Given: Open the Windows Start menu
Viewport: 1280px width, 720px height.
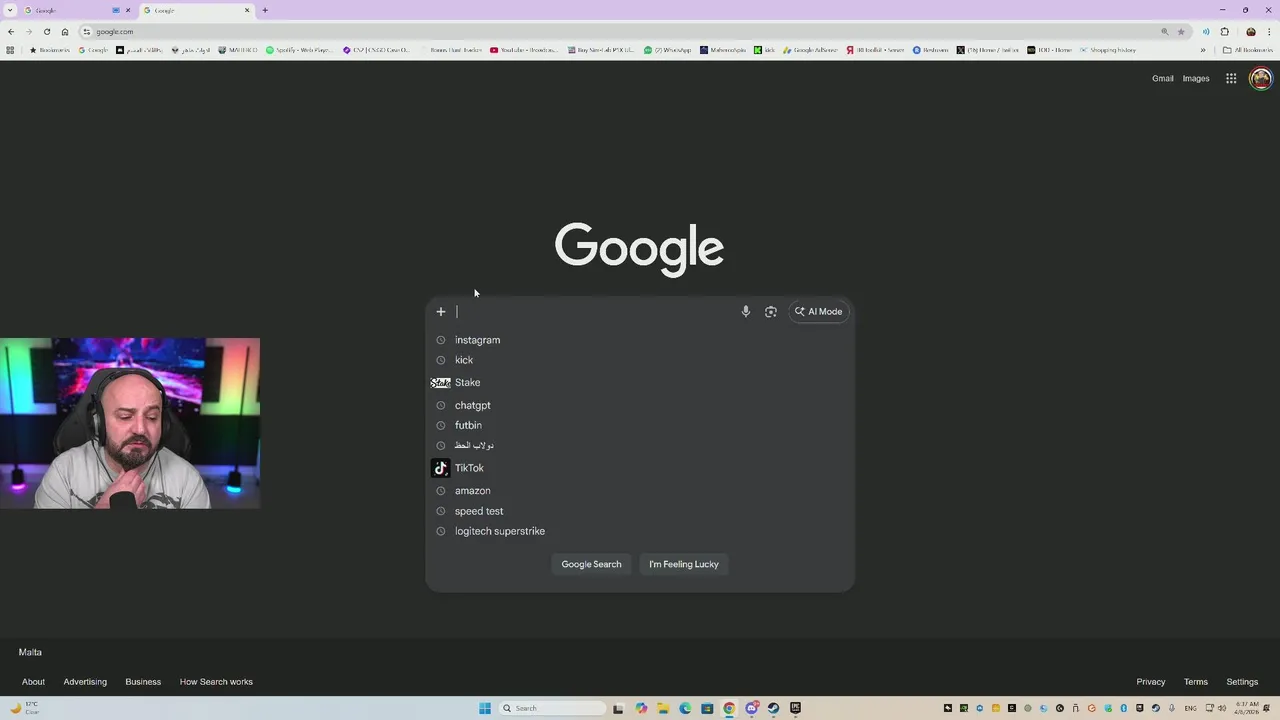Looking at the screenshot, I should coord(485,708).
